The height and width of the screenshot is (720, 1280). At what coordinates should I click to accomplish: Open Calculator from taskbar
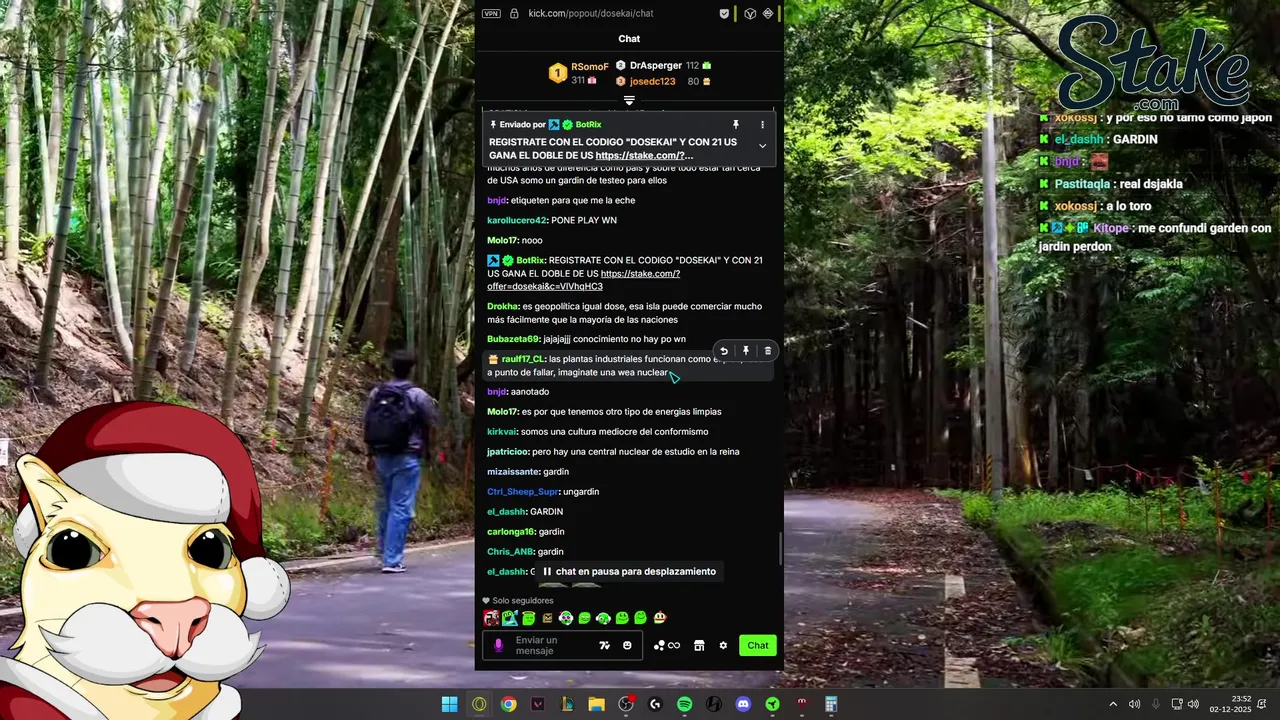point(831,704)
